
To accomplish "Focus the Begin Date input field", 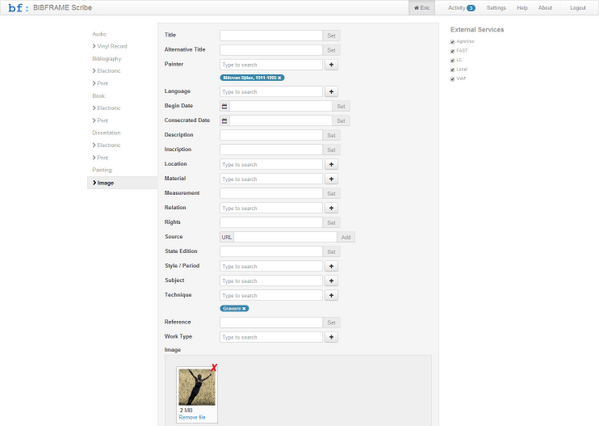I will tap(281, 106).
